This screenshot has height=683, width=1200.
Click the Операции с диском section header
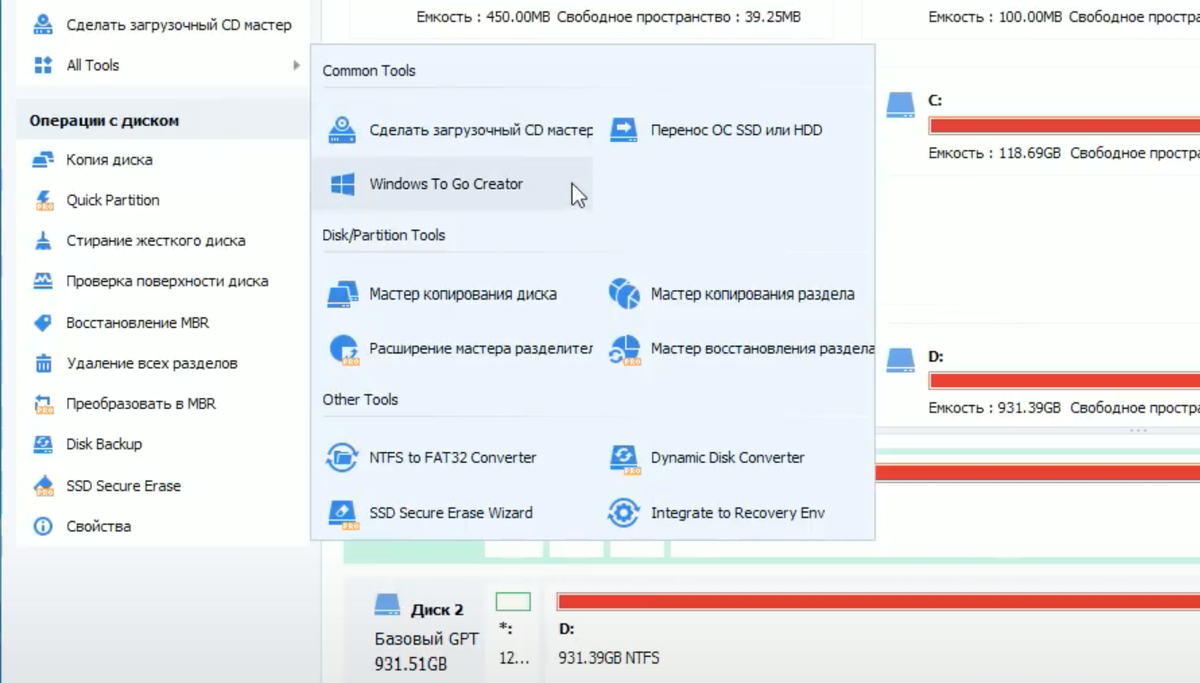coord(104,121)
